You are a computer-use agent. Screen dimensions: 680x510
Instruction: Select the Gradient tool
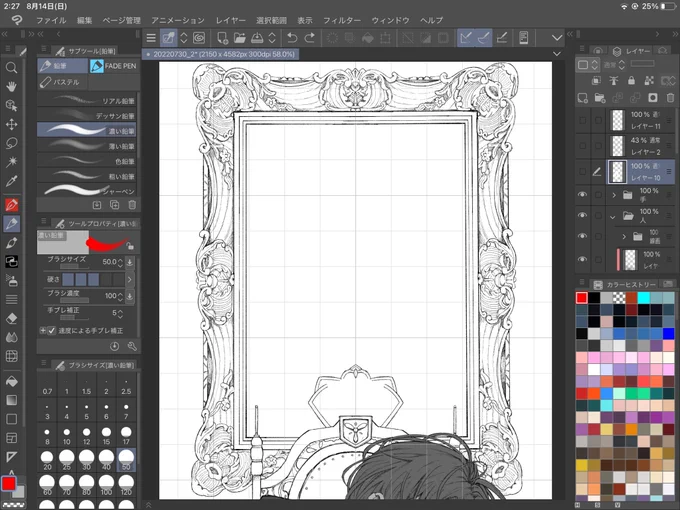point(11,400)
